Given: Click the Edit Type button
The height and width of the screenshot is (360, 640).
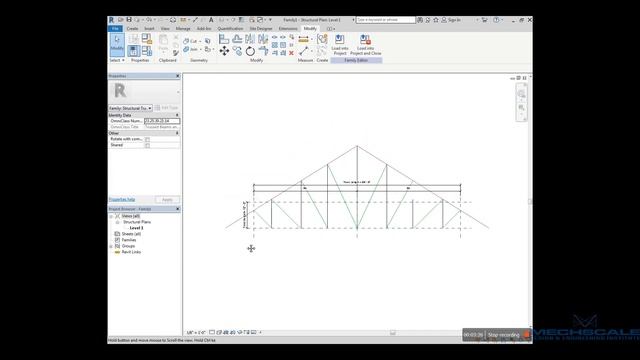Looking at the screenshot, I should pyautogui.click(x=167, y=108).
